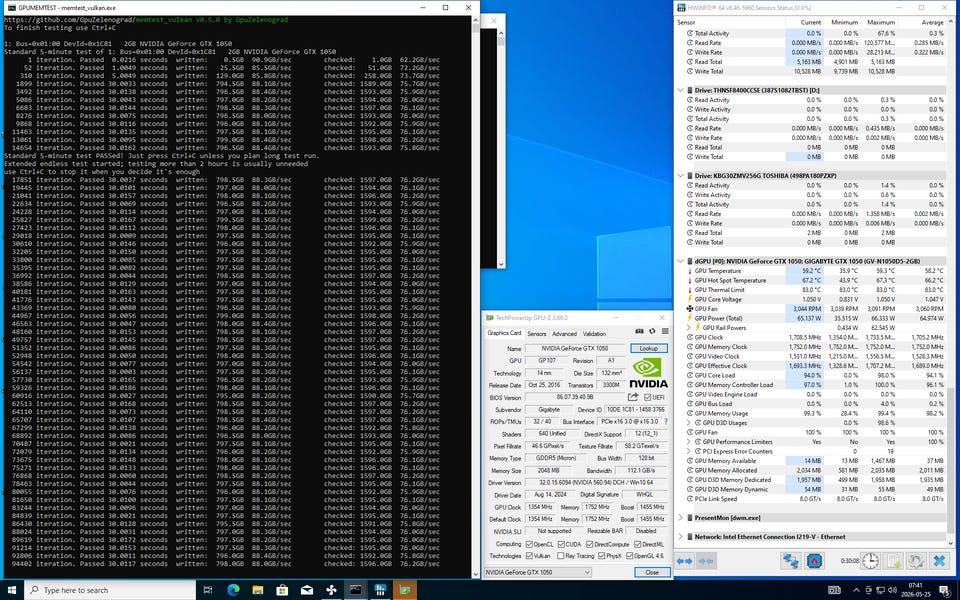
Task: Switch to the Sensors tab in GPU-Z
Action: [x=537, y=334]
